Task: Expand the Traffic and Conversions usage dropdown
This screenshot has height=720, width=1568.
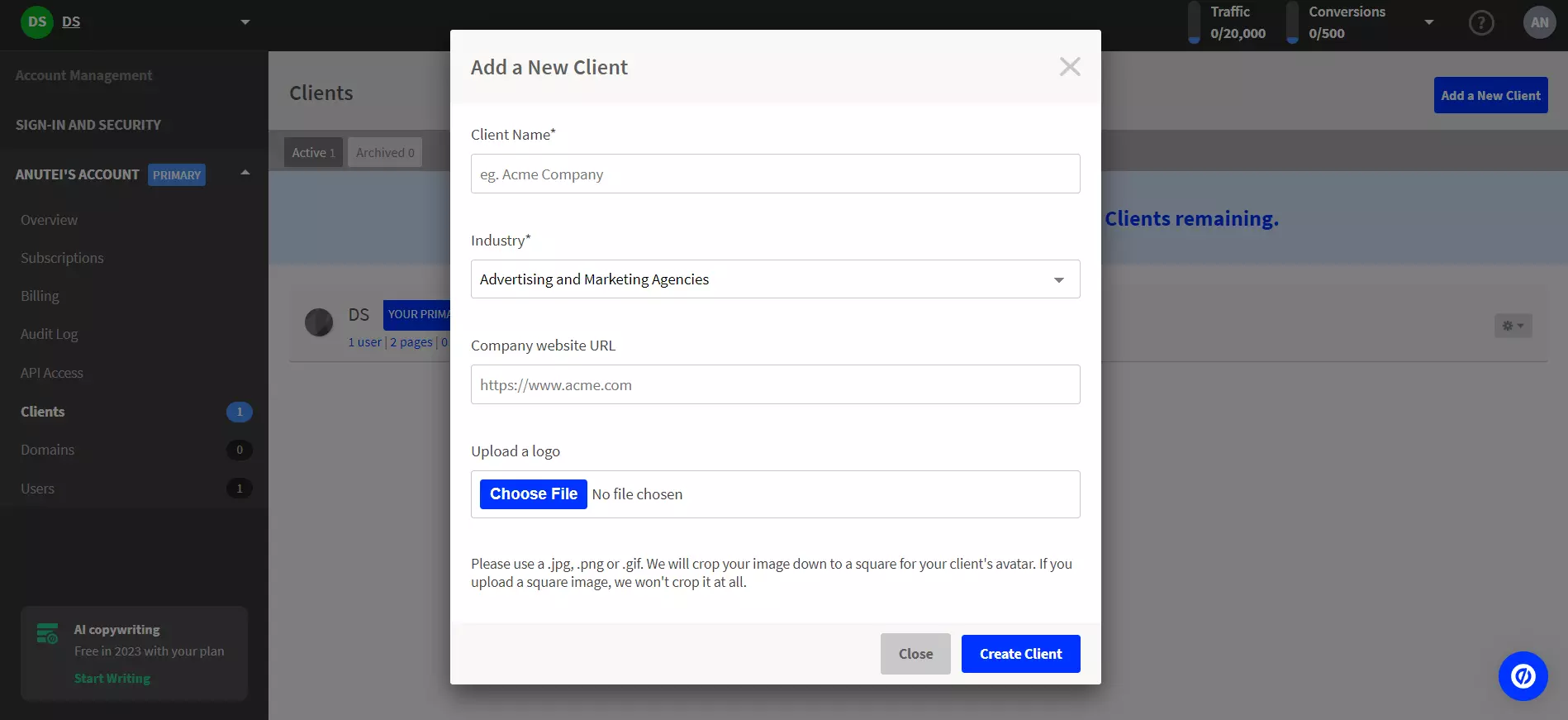Action: (x=1428, y=22)
